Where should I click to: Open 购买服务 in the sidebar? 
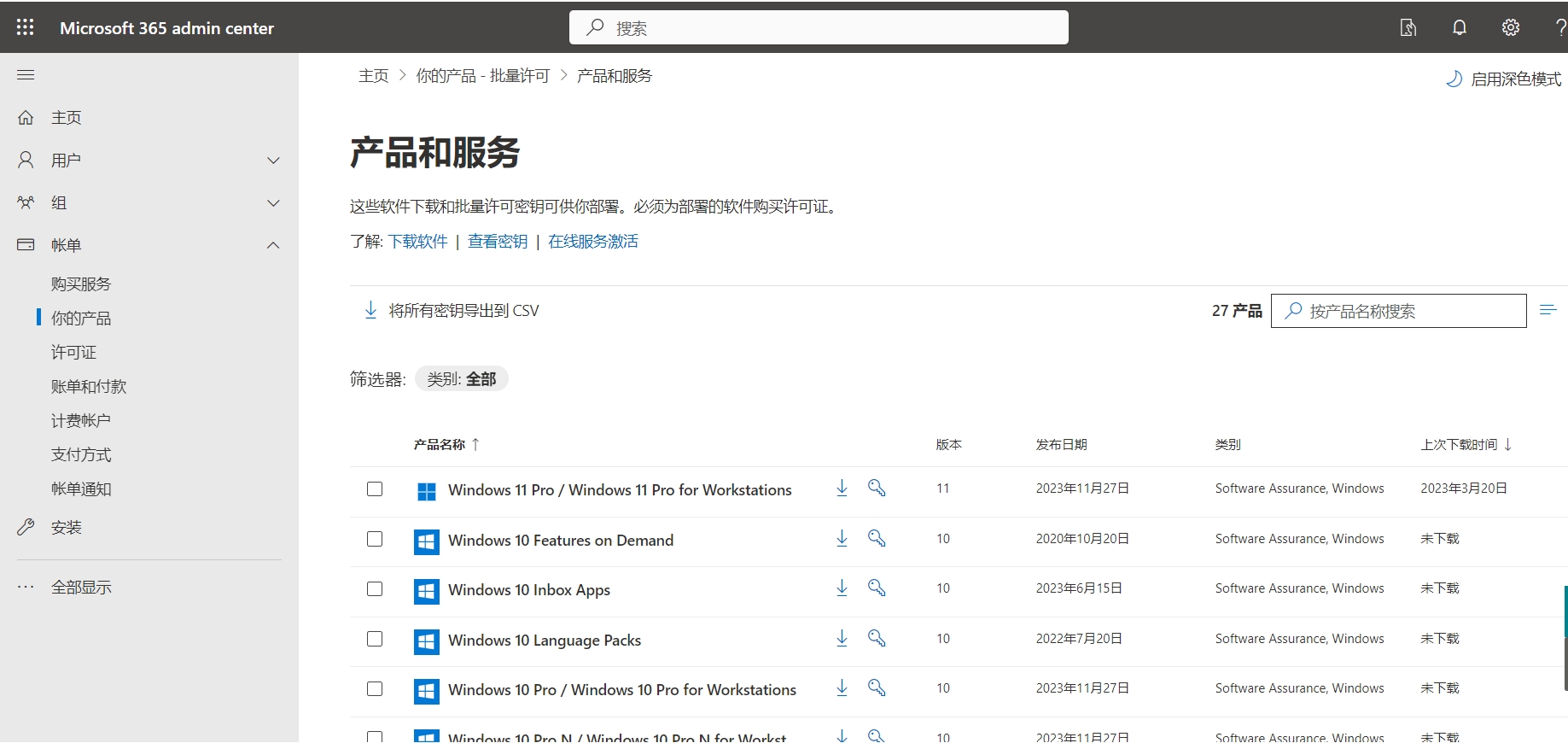pyautogui.click(x=81, y=284)
